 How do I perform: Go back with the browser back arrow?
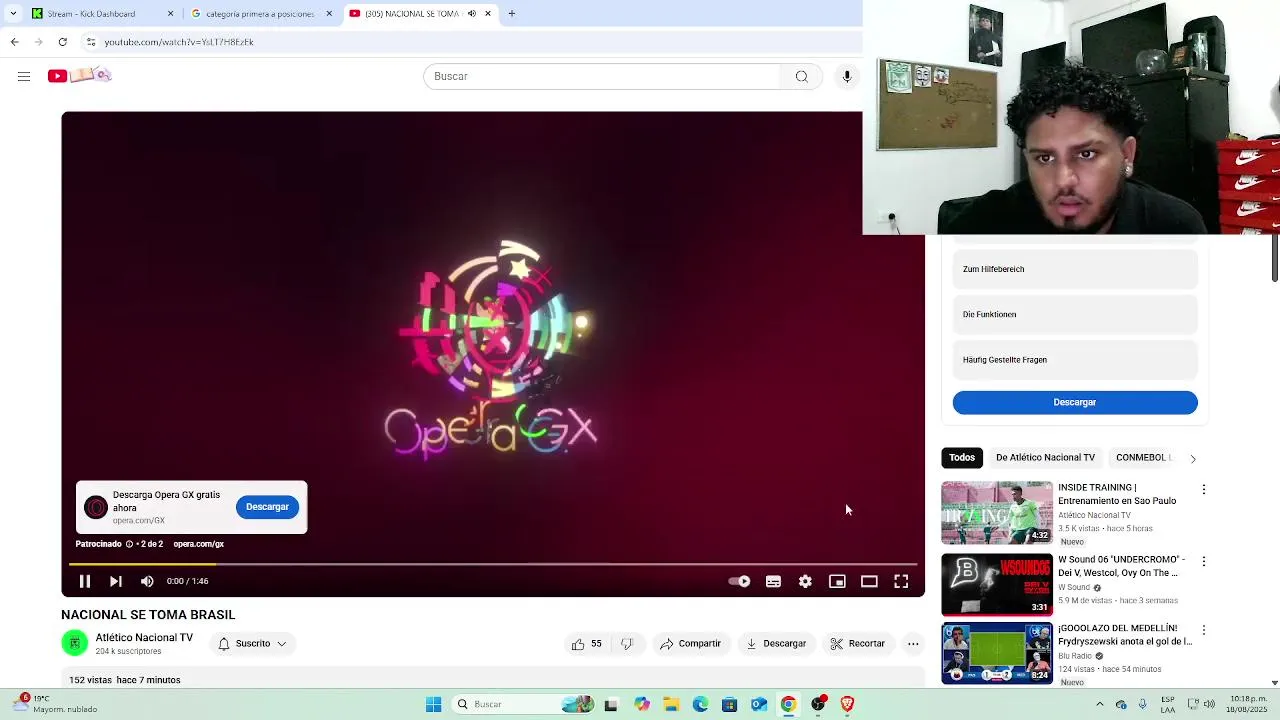14,42
